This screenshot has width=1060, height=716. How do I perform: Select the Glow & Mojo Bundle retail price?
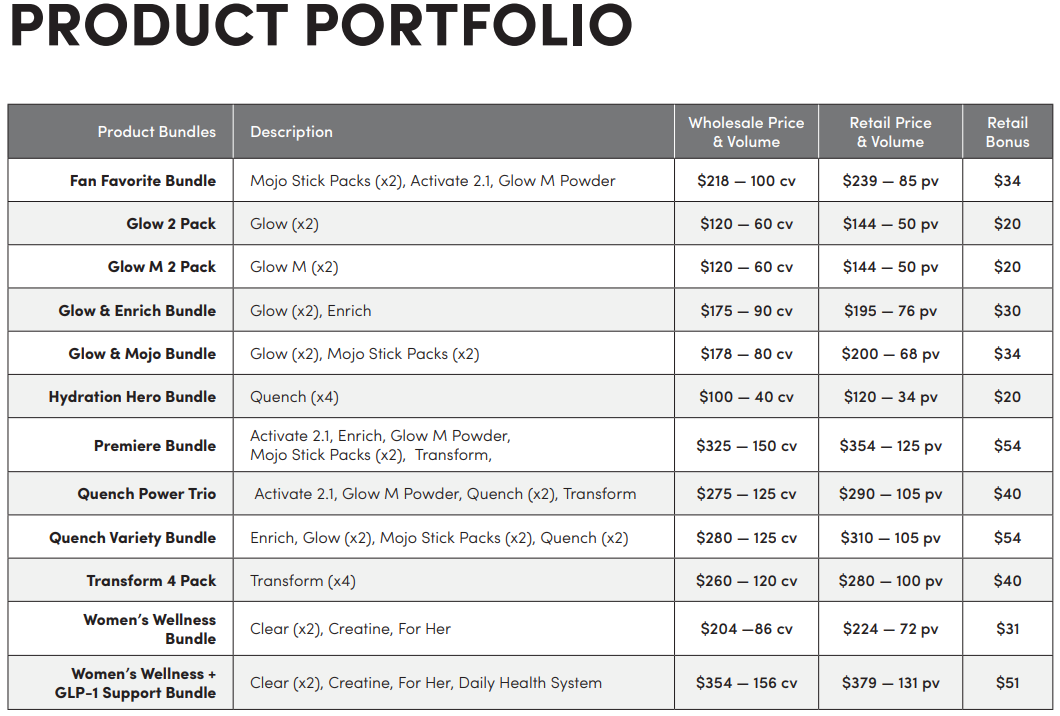pyautogui.click(x=890, y=354)
